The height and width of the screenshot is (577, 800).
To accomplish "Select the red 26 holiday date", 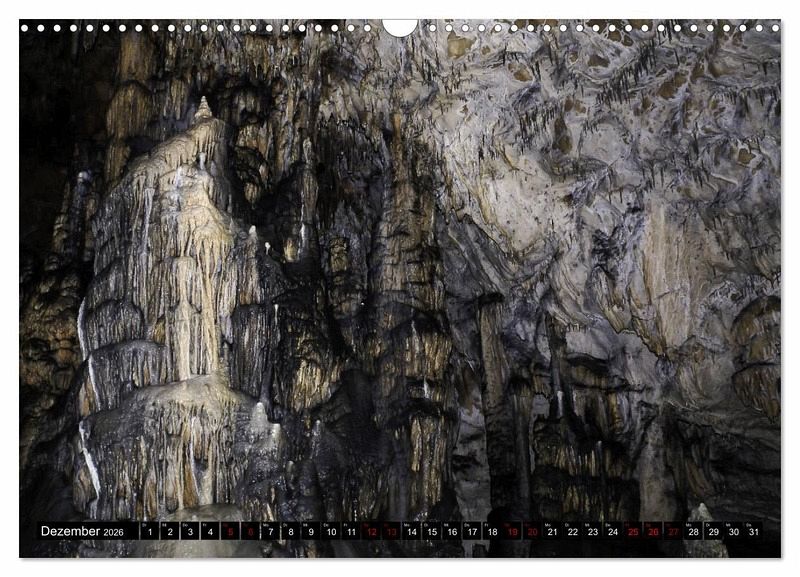I will pos(653,532).
